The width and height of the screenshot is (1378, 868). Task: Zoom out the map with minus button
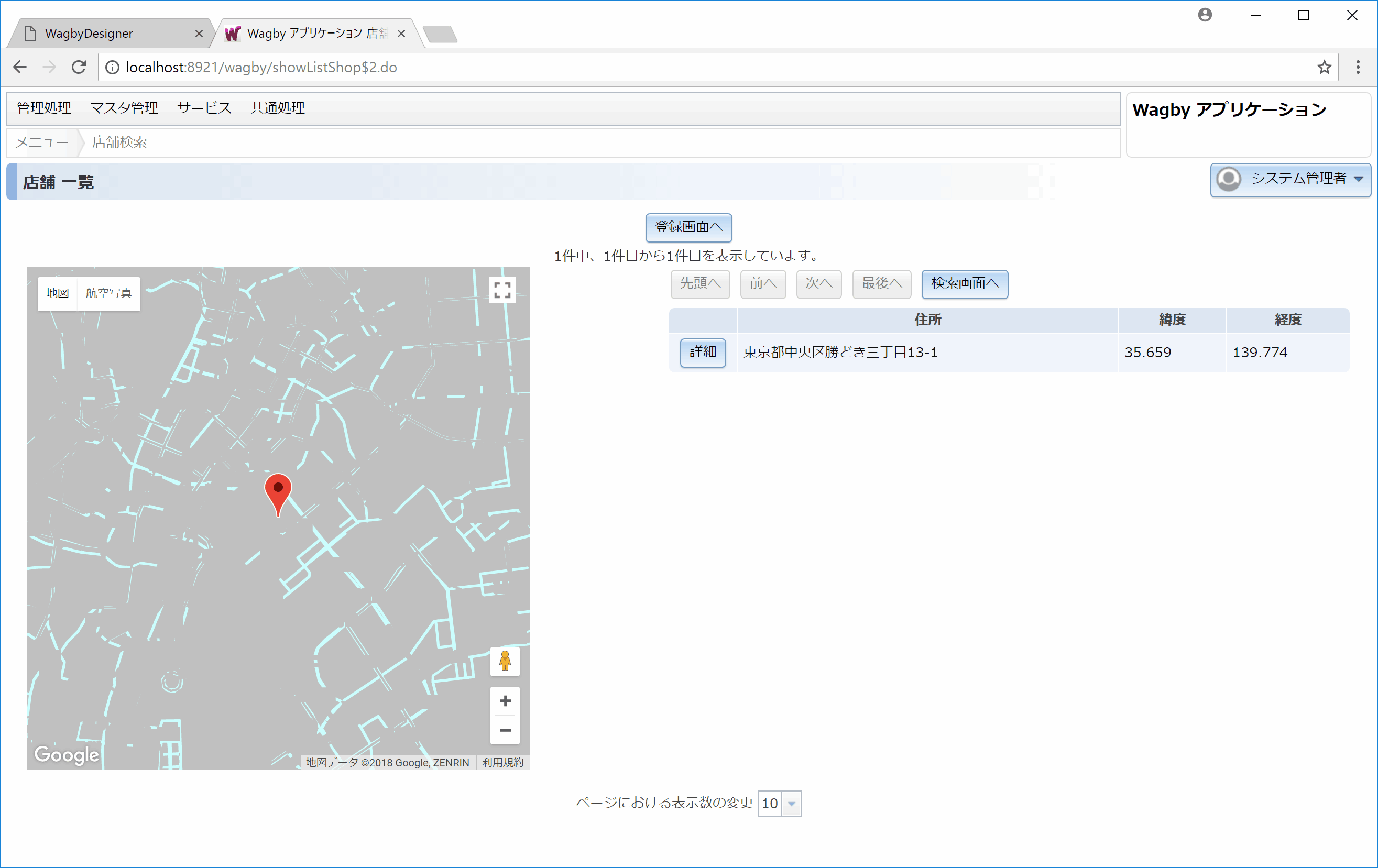click(x=505, y=730)
